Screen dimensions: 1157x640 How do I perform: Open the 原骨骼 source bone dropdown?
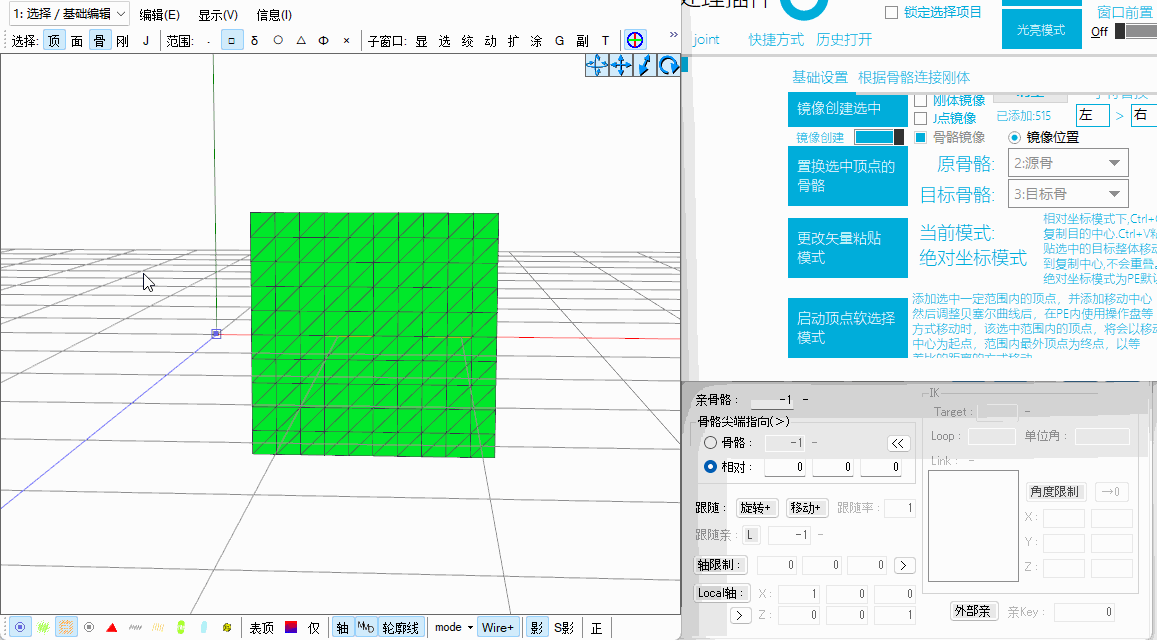(x=1068, y=163)
